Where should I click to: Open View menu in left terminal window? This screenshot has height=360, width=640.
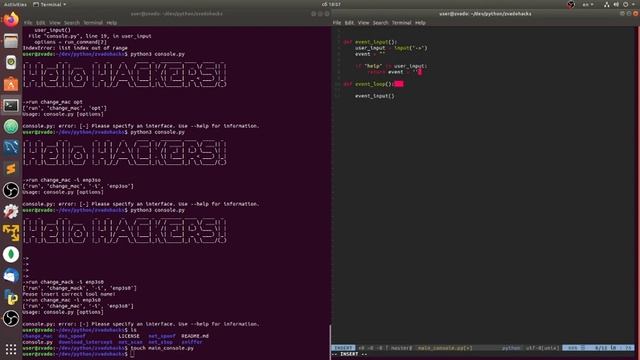tap(55, 23)
